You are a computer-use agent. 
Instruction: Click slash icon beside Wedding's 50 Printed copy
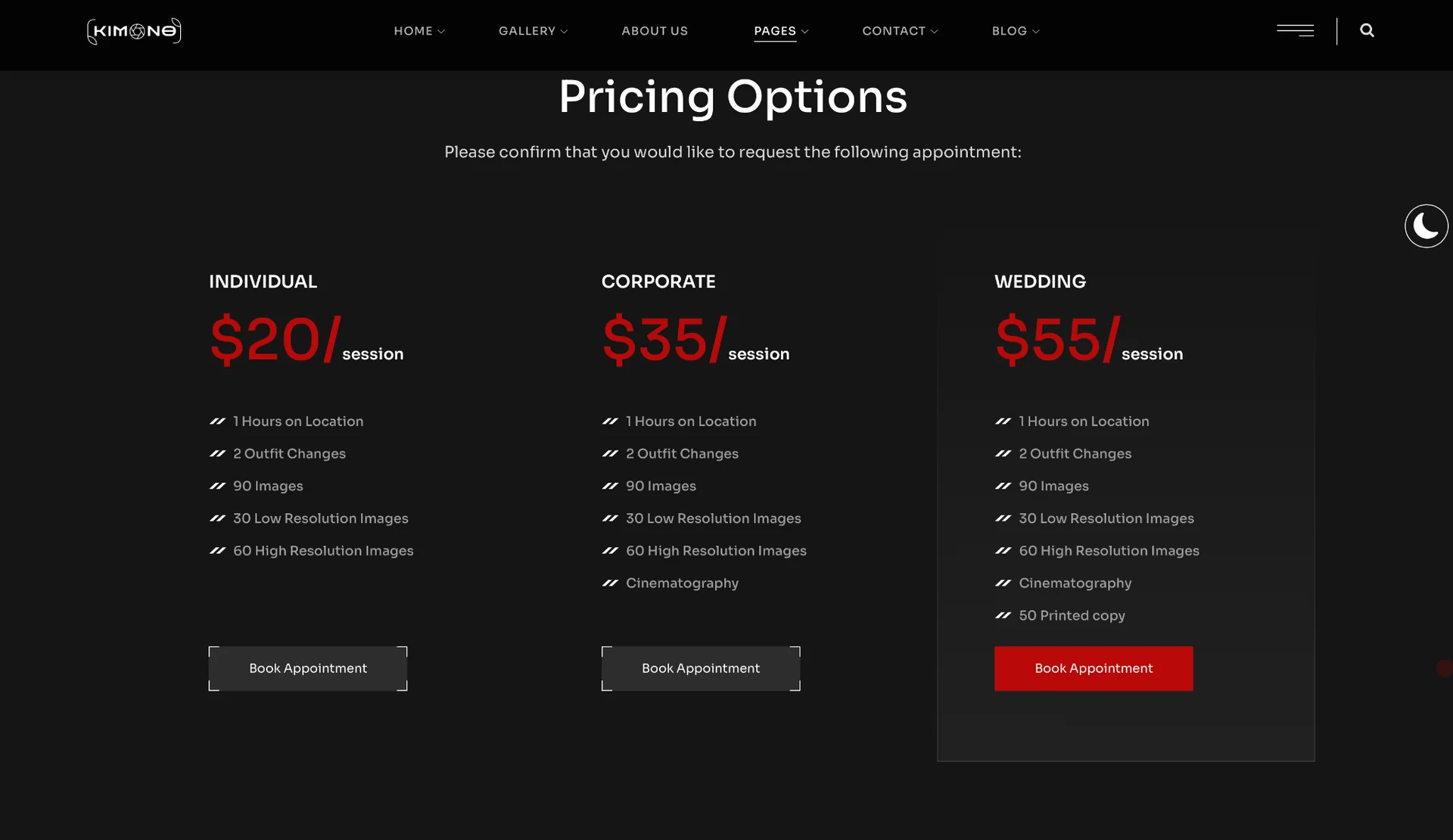pyautogui.click(x=1003, y=616)
